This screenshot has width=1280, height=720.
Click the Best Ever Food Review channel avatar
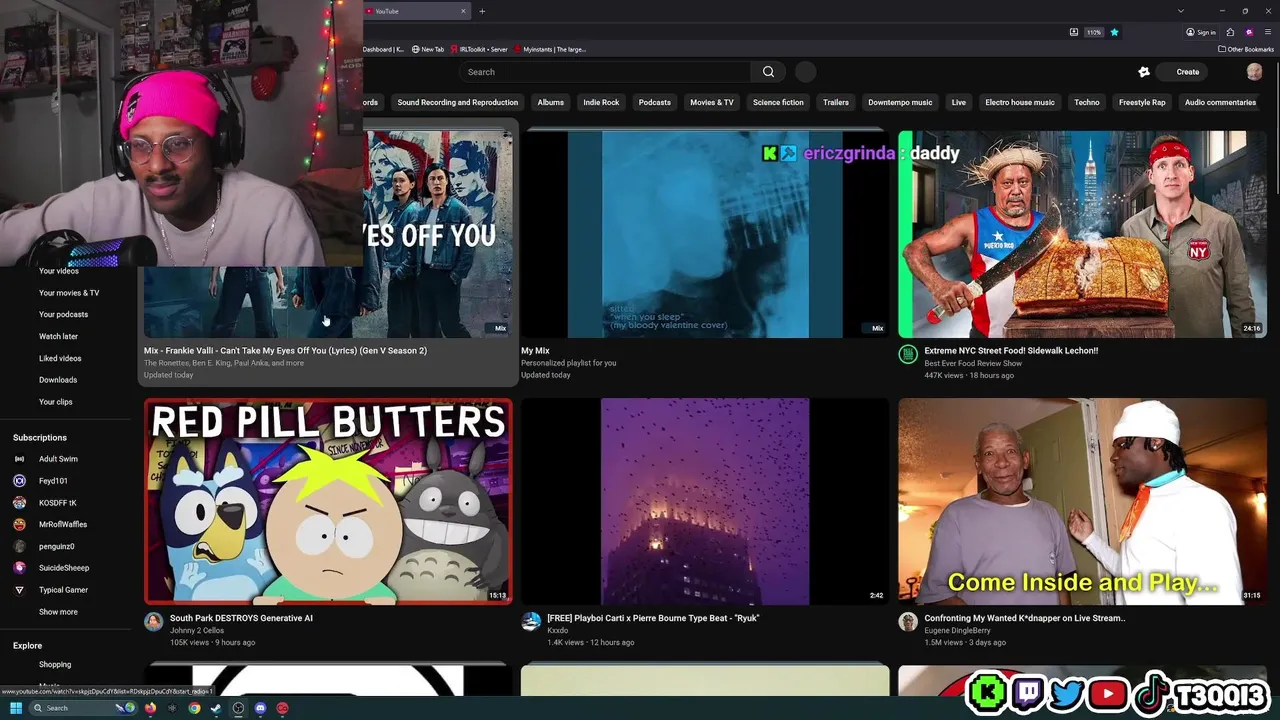[908, 353]
